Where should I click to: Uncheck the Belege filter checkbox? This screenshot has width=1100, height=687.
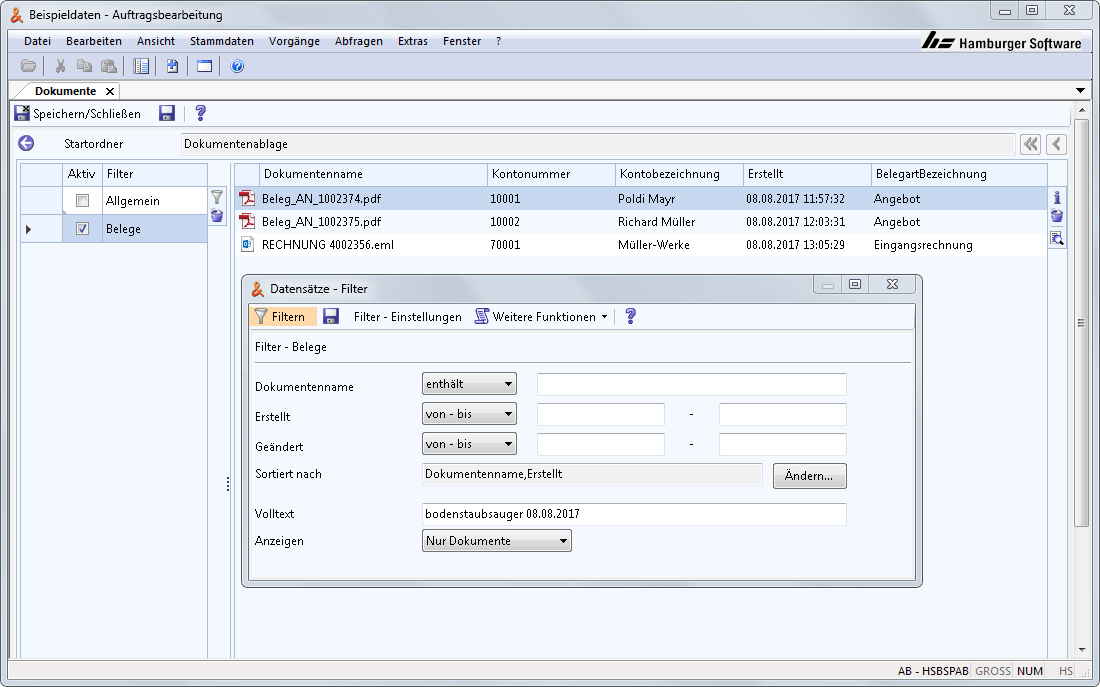point(82,229)
